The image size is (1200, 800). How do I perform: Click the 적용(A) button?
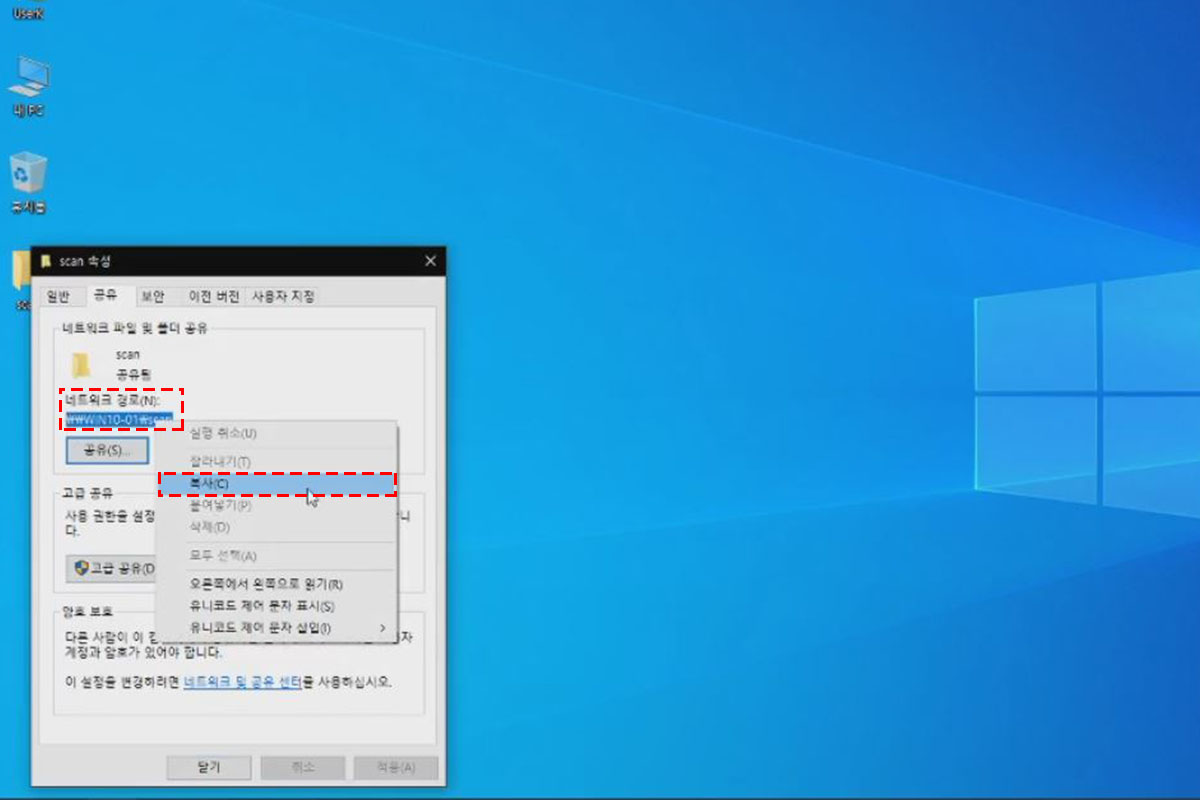[396, 767]
